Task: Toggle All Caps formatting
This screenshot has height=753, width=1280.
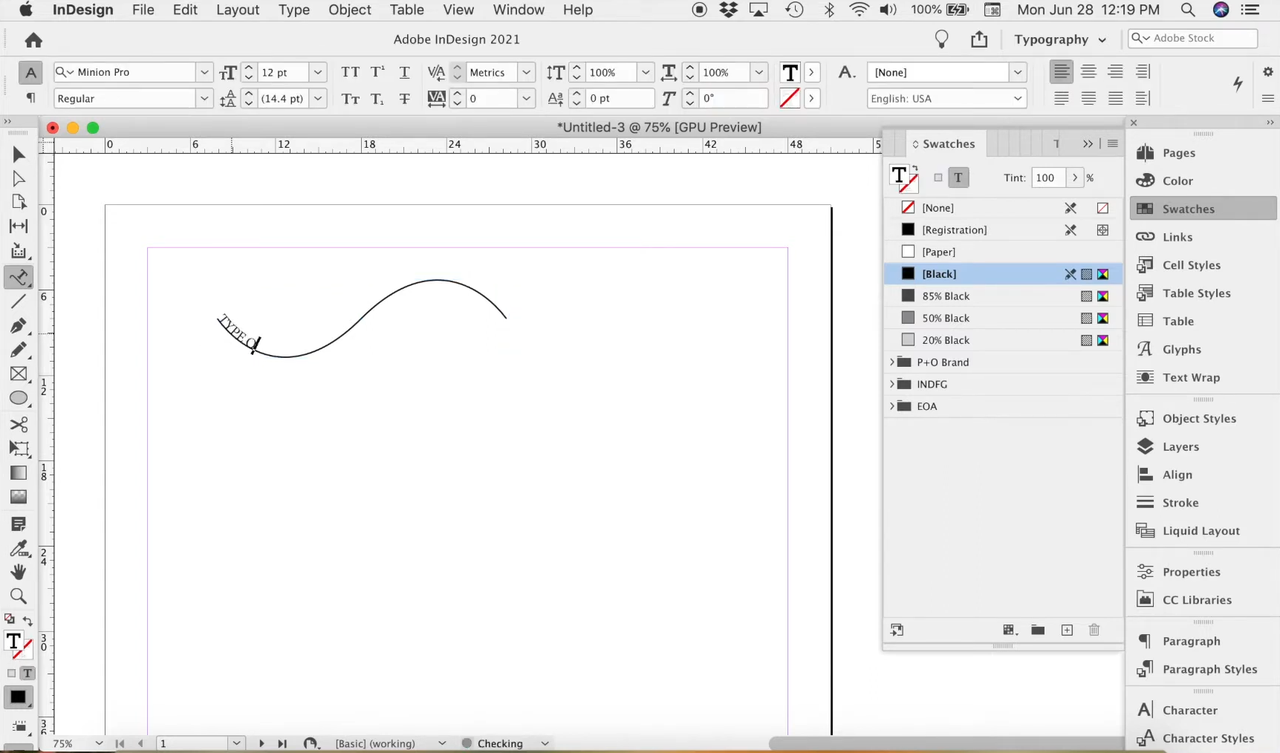Action: [350, 72]
